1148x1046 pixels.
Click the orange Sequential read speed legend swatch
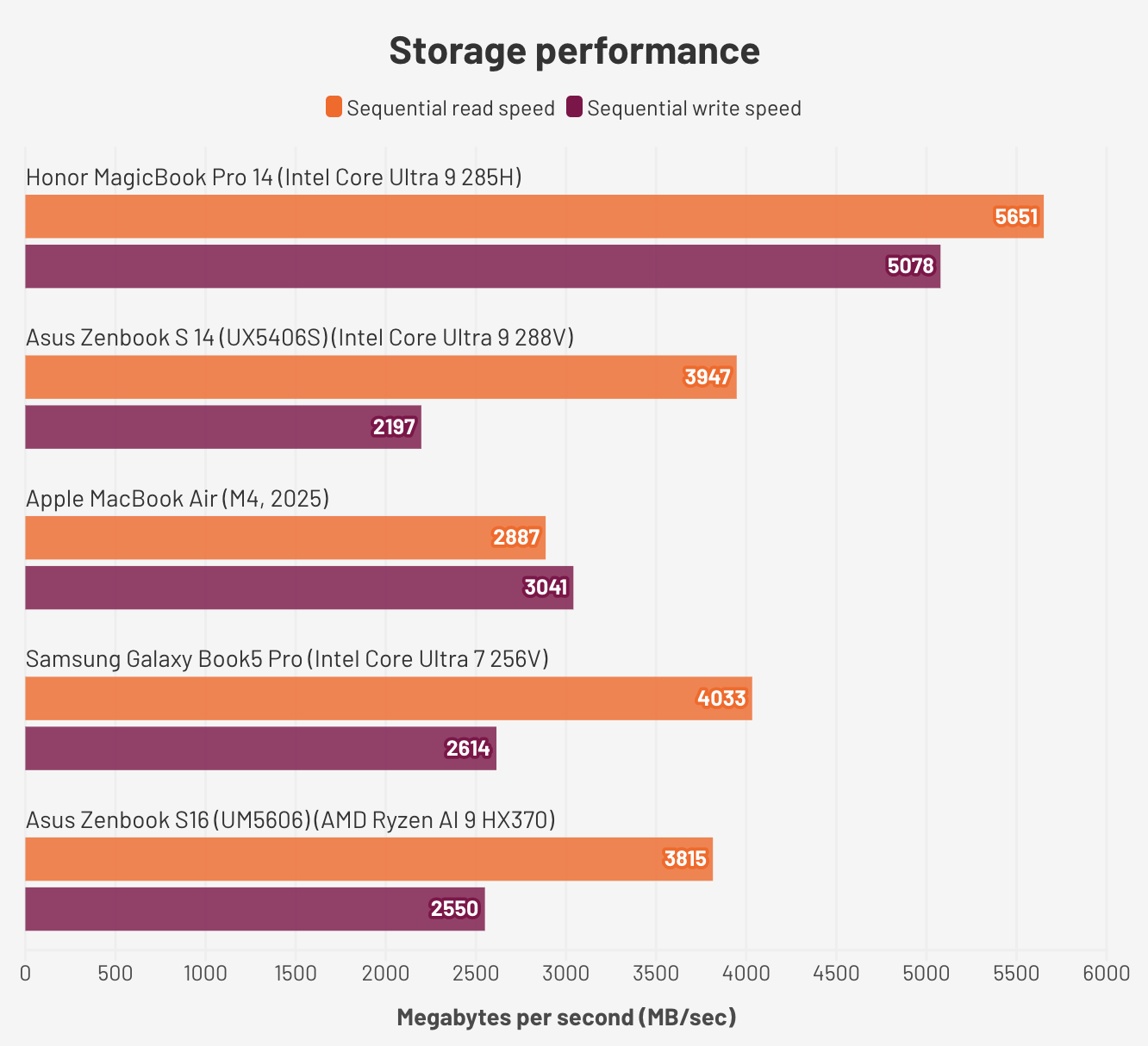point(334,108)
